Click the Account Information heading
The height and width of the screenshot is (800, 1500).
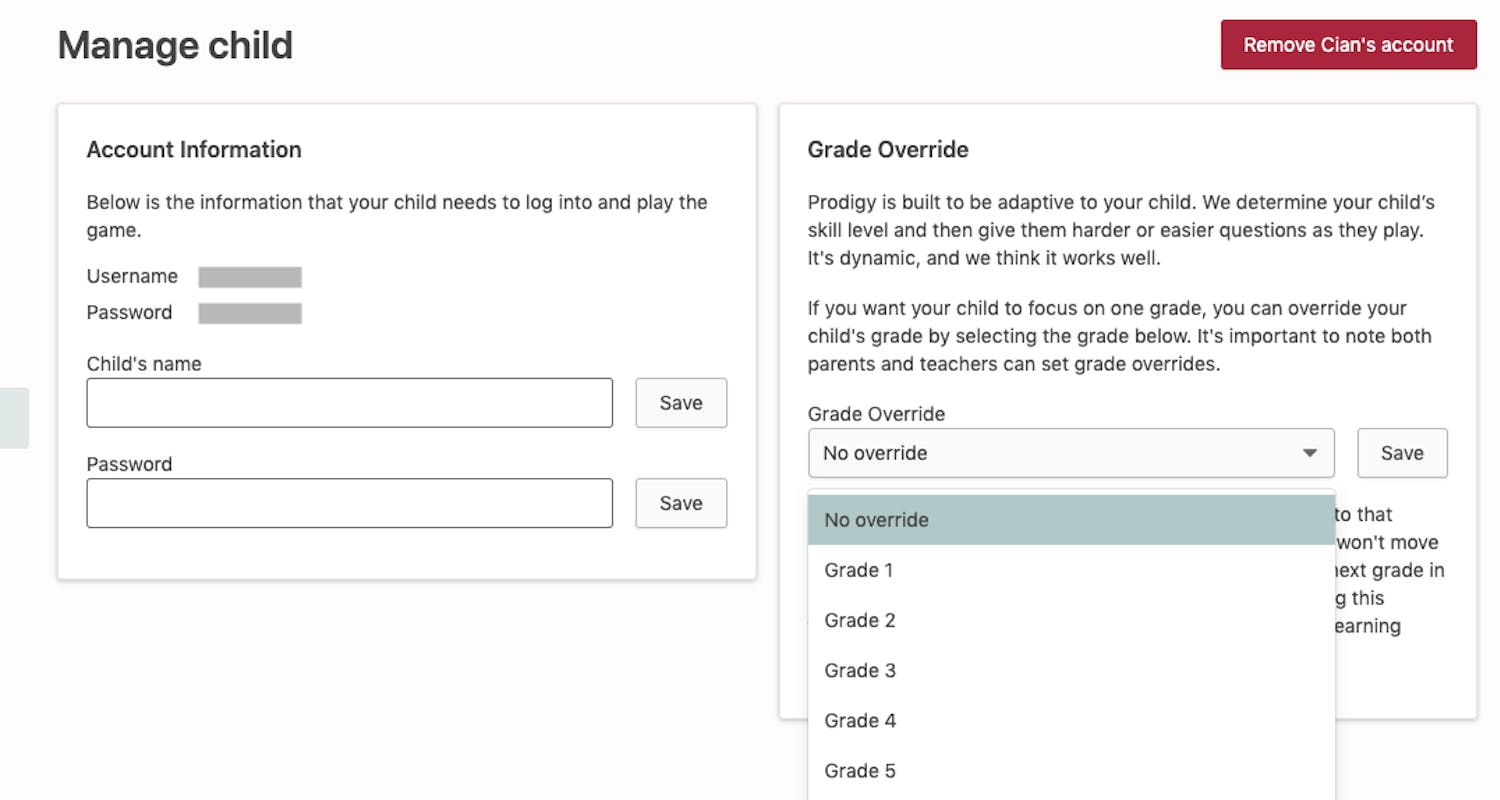pyautogui.click(x=194, y=149)
